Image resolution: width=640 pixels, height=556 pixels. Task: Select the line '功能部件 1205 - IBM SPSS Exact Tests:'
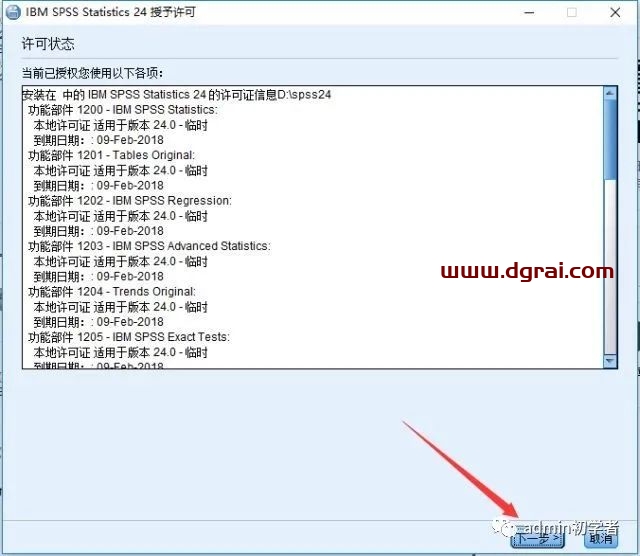(129, 337)
